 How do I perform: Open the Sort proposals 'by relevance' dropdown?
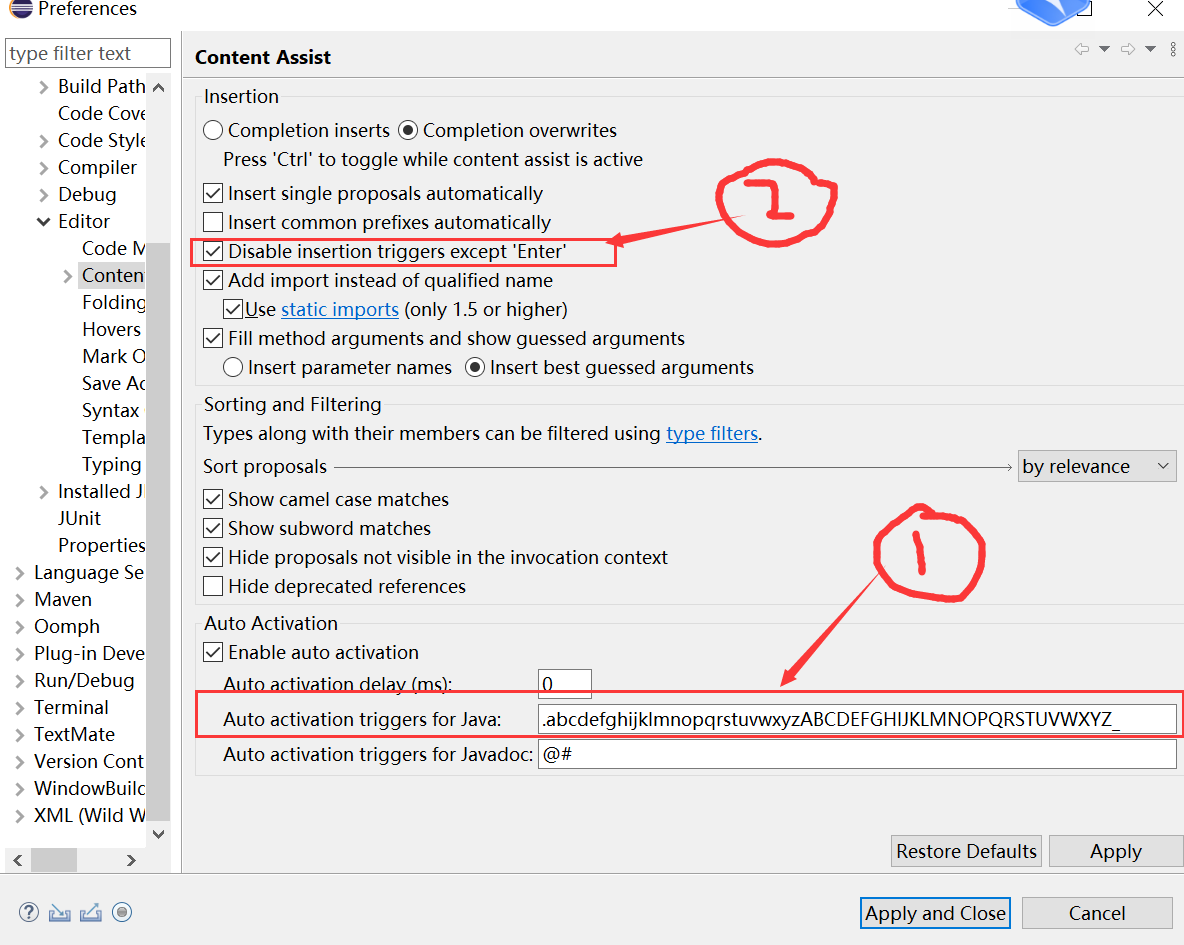tap(1096, 467)
